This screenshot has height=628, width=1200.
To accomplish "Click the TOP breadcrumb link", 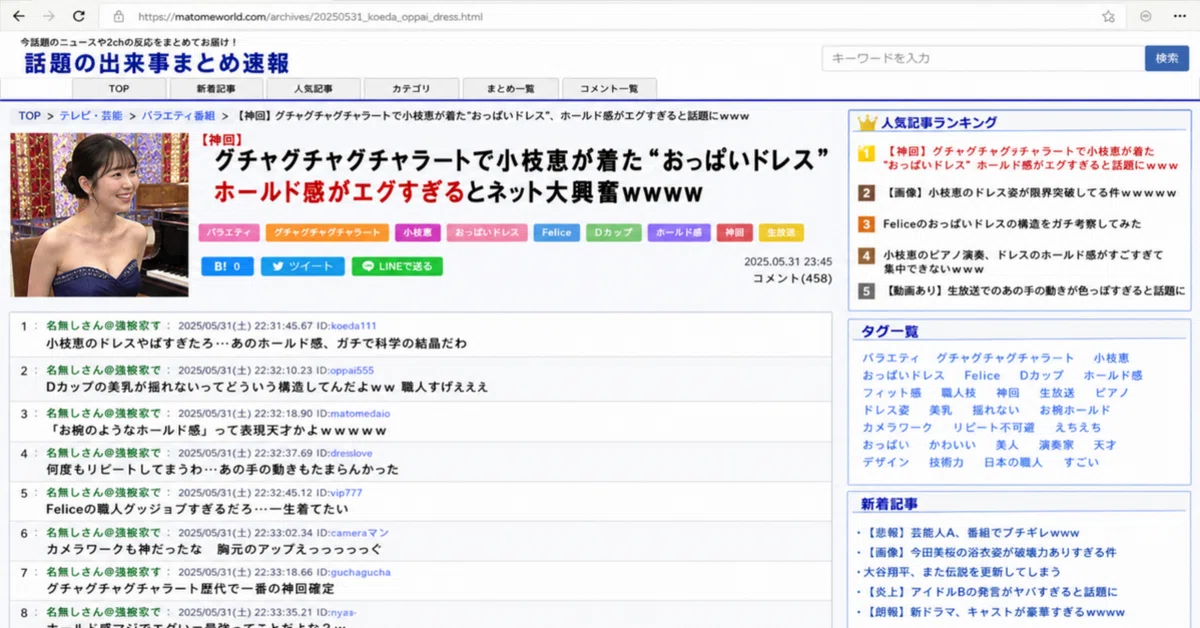I will [x=29, y=117].
